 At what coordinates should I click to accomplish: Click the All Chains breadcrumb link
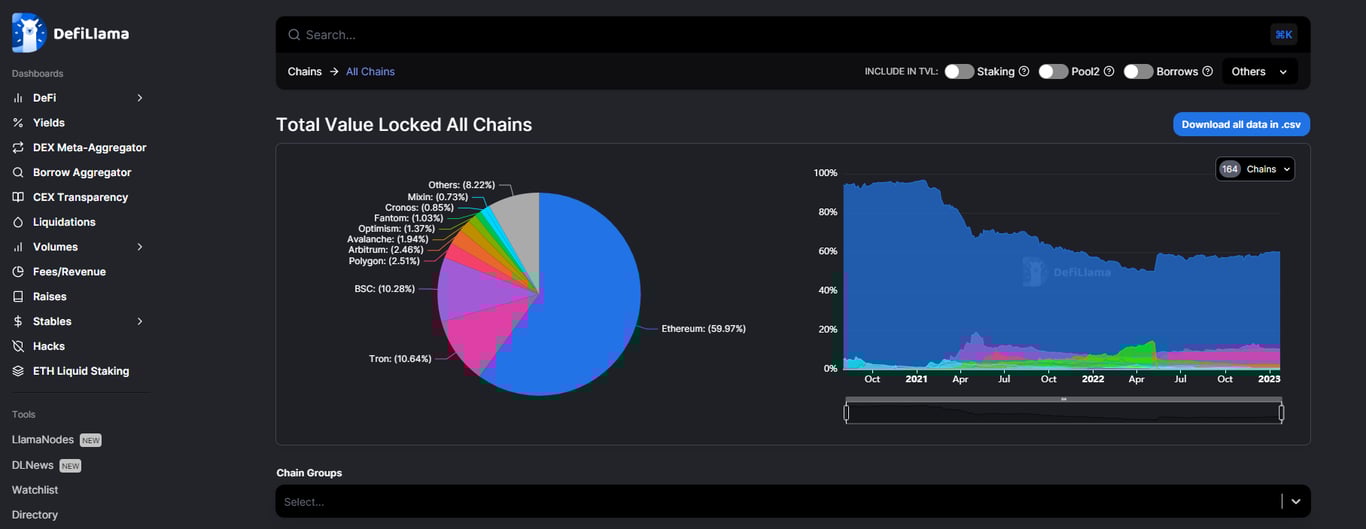click(x=370, y=72)
